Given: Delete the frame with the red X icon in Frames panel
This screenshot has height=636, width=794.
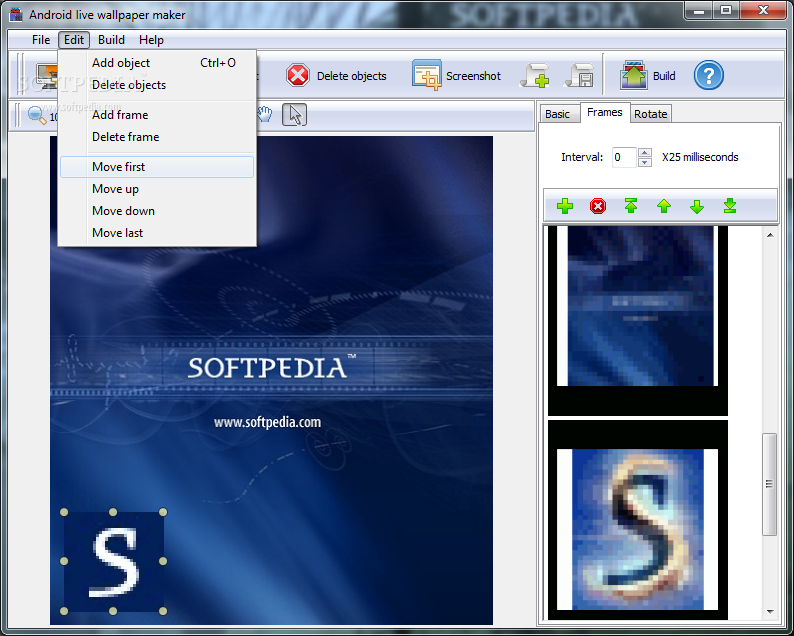Looking at the screenshot, I should pos(598,206).
